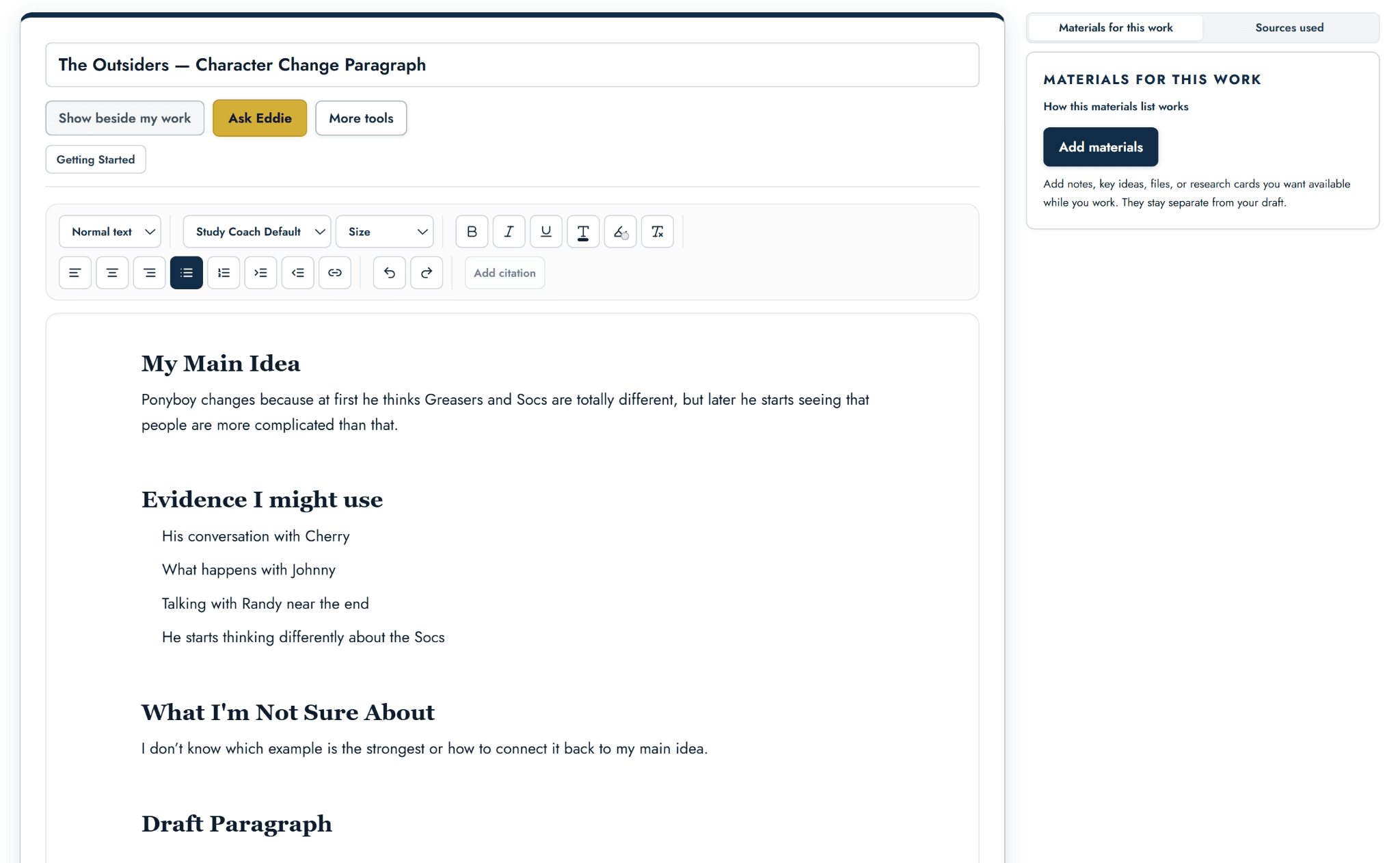Open the Study Coach Default font dropdown
The width and height of the screenshot is (1400, 863).
coord(257,232)
